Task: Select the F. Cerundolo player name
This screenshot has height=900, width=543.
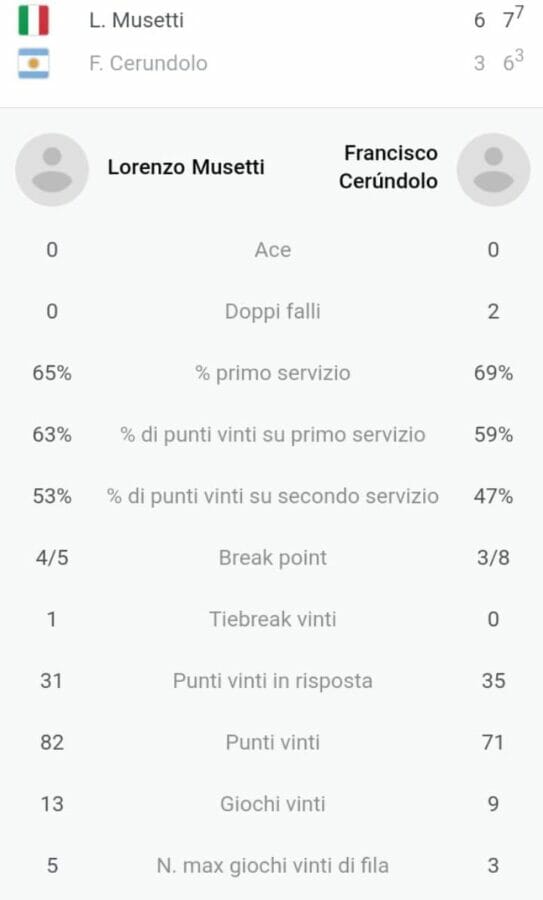Action: click(148, 63)
